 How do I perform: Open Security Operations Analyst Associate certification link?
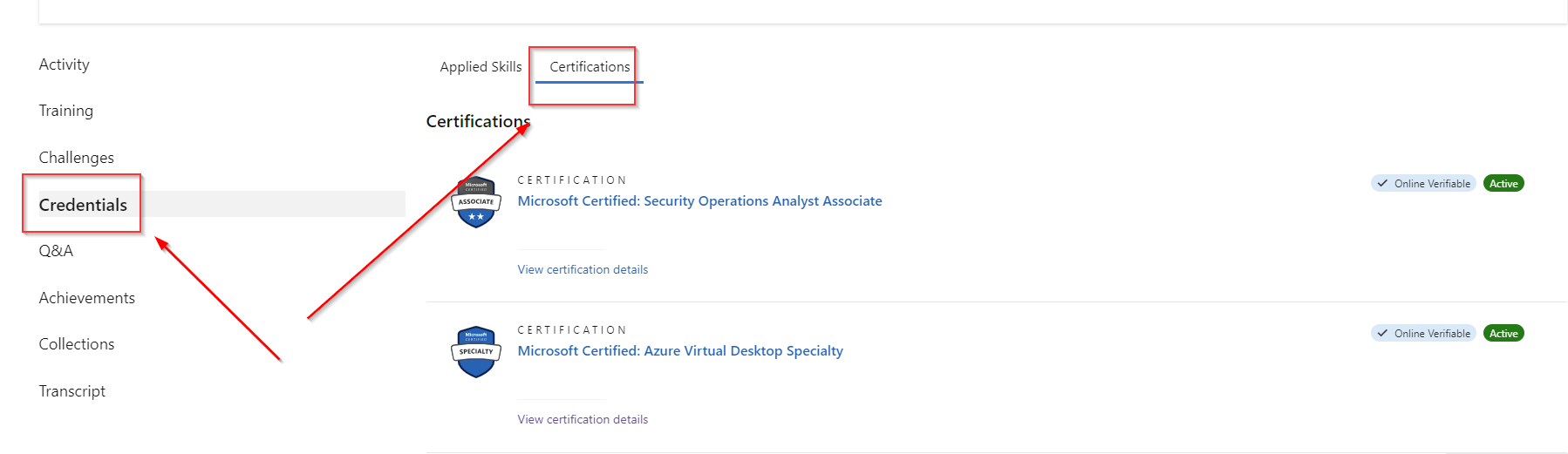[x=699, y=201]
